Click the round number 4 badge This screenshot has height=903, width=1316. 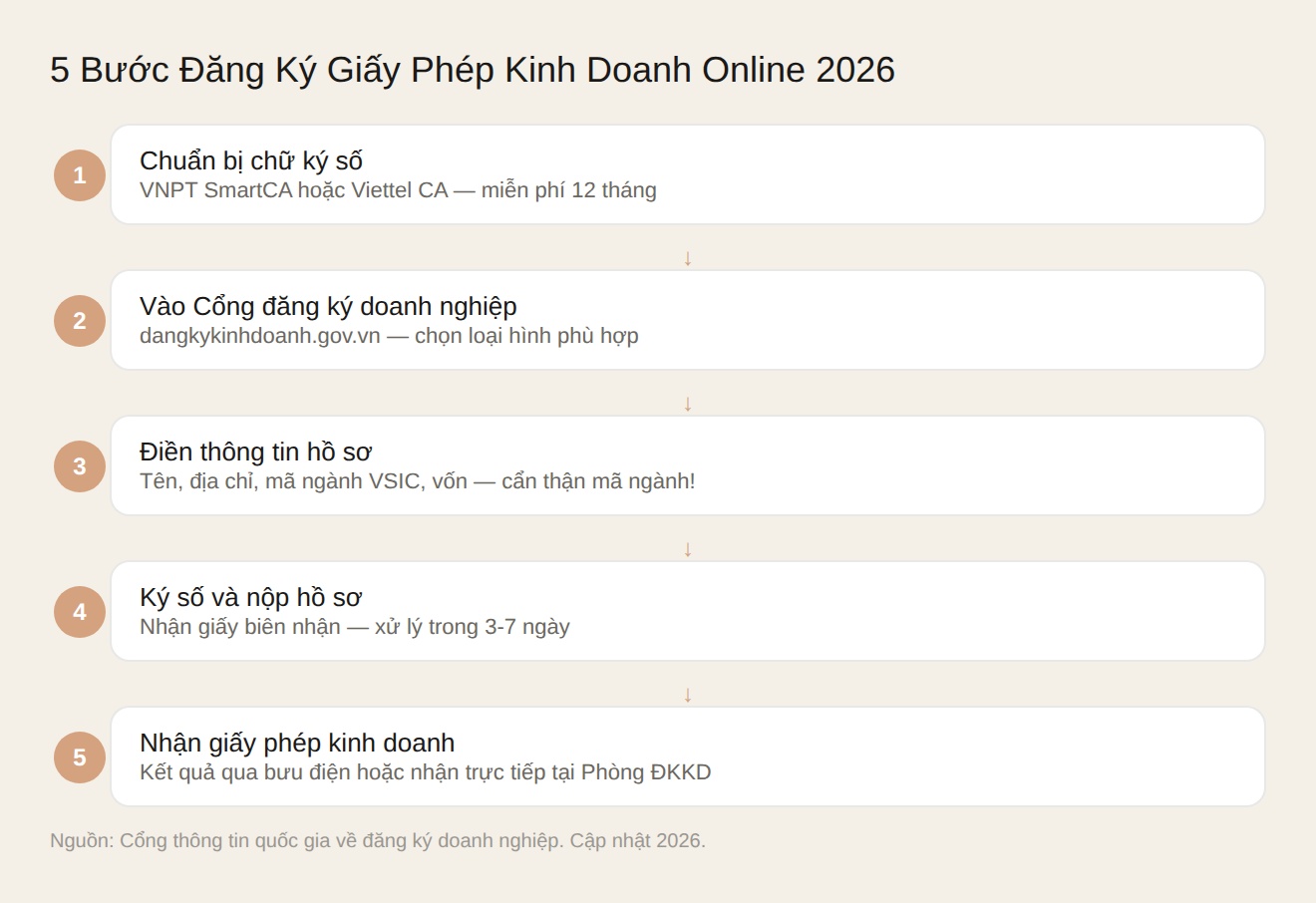click(80, 612)
